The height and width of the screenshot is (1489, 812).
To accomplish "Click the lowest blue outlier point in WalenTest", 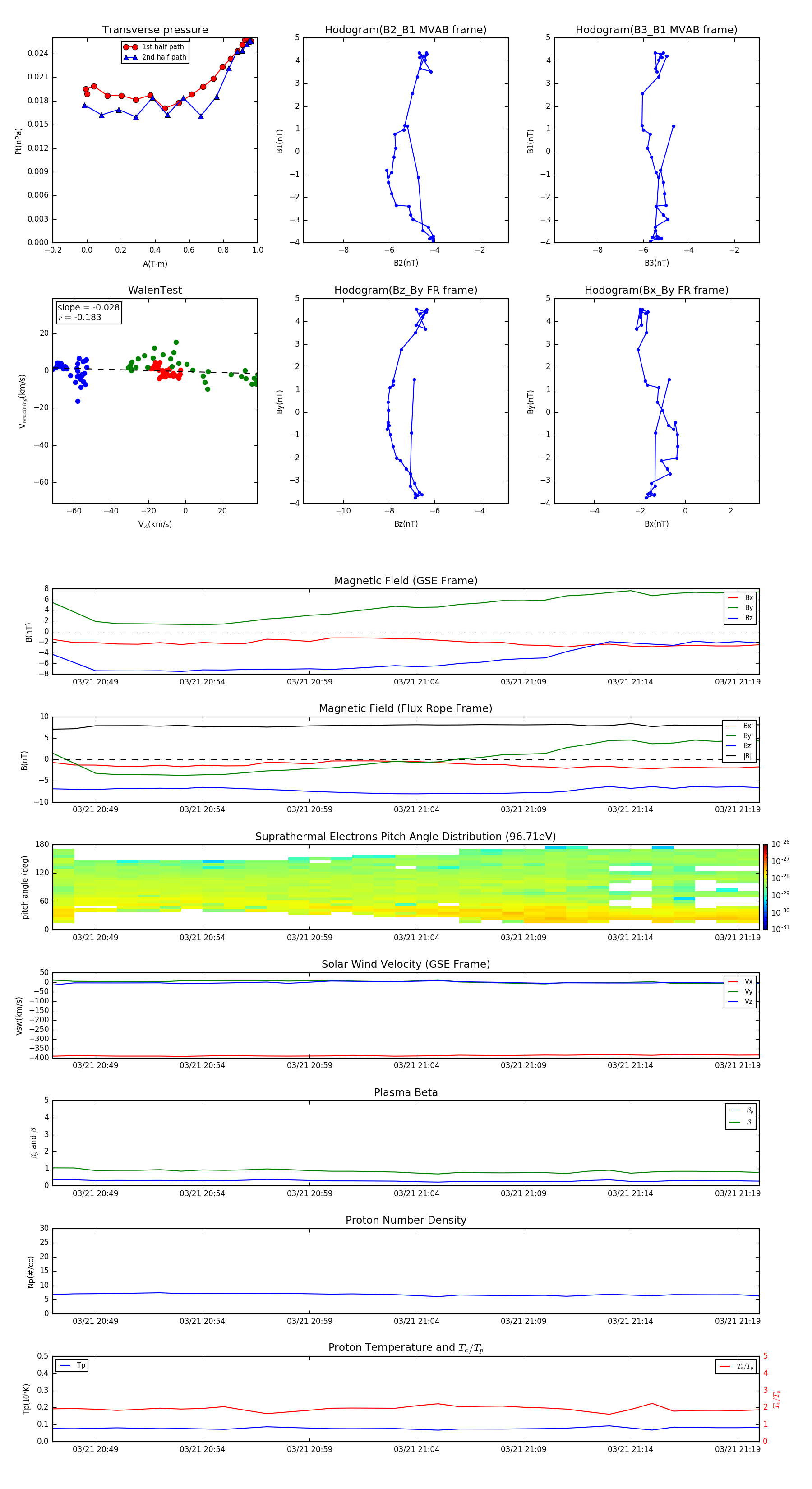I will tap(78, 401).
